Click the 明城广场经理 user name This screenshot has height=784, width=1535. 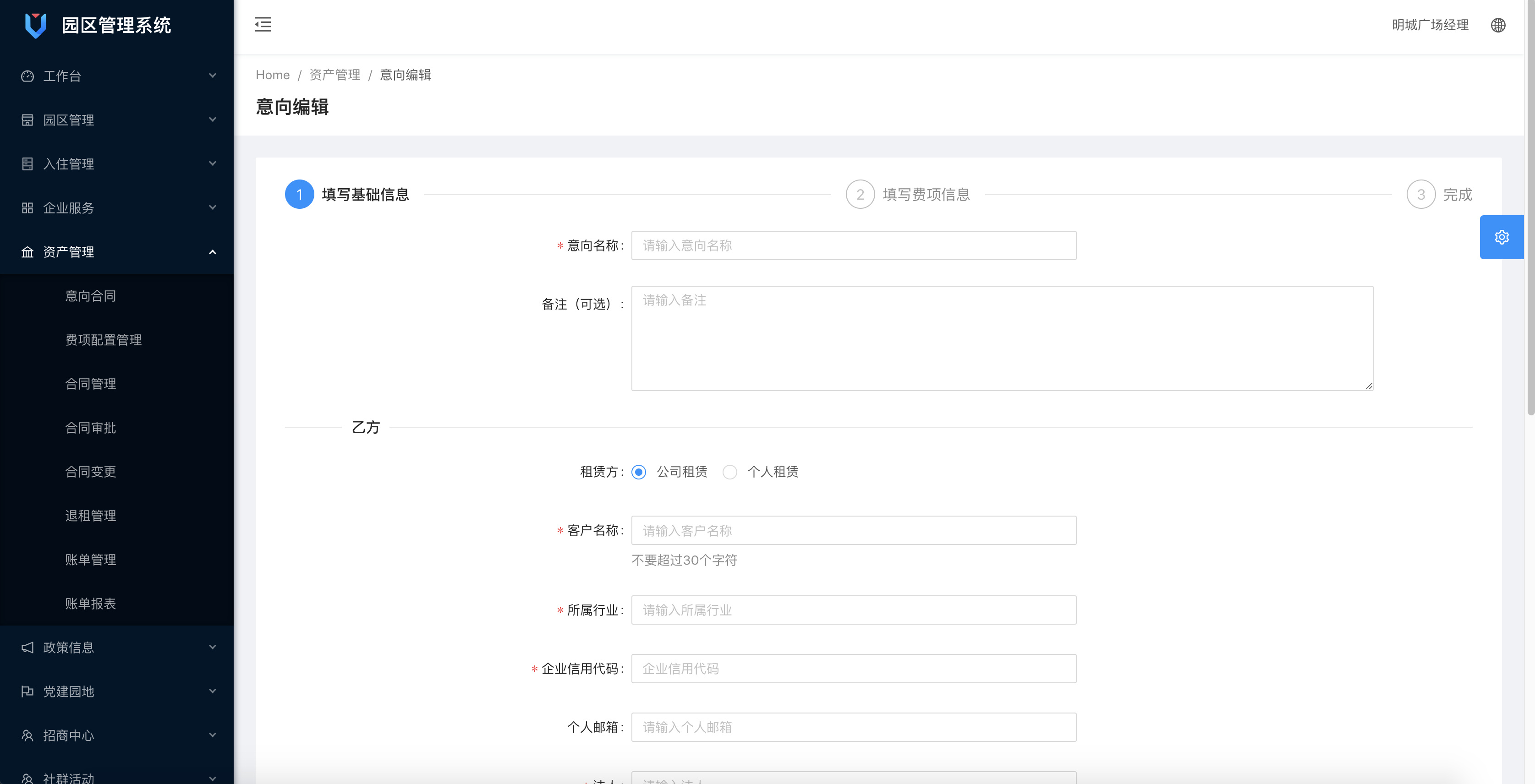coord(1430,25)
